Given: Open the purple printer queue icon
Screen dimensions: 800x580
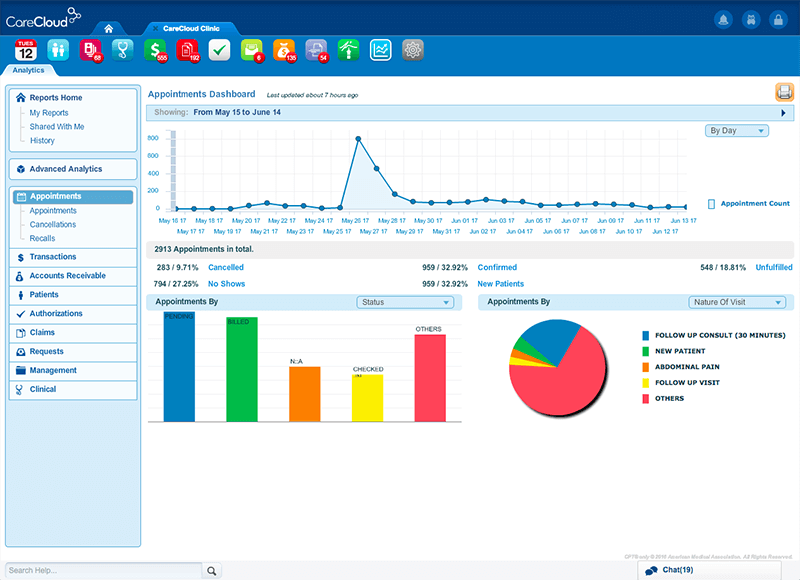Looking at the screenshot, I should (316, 50).
